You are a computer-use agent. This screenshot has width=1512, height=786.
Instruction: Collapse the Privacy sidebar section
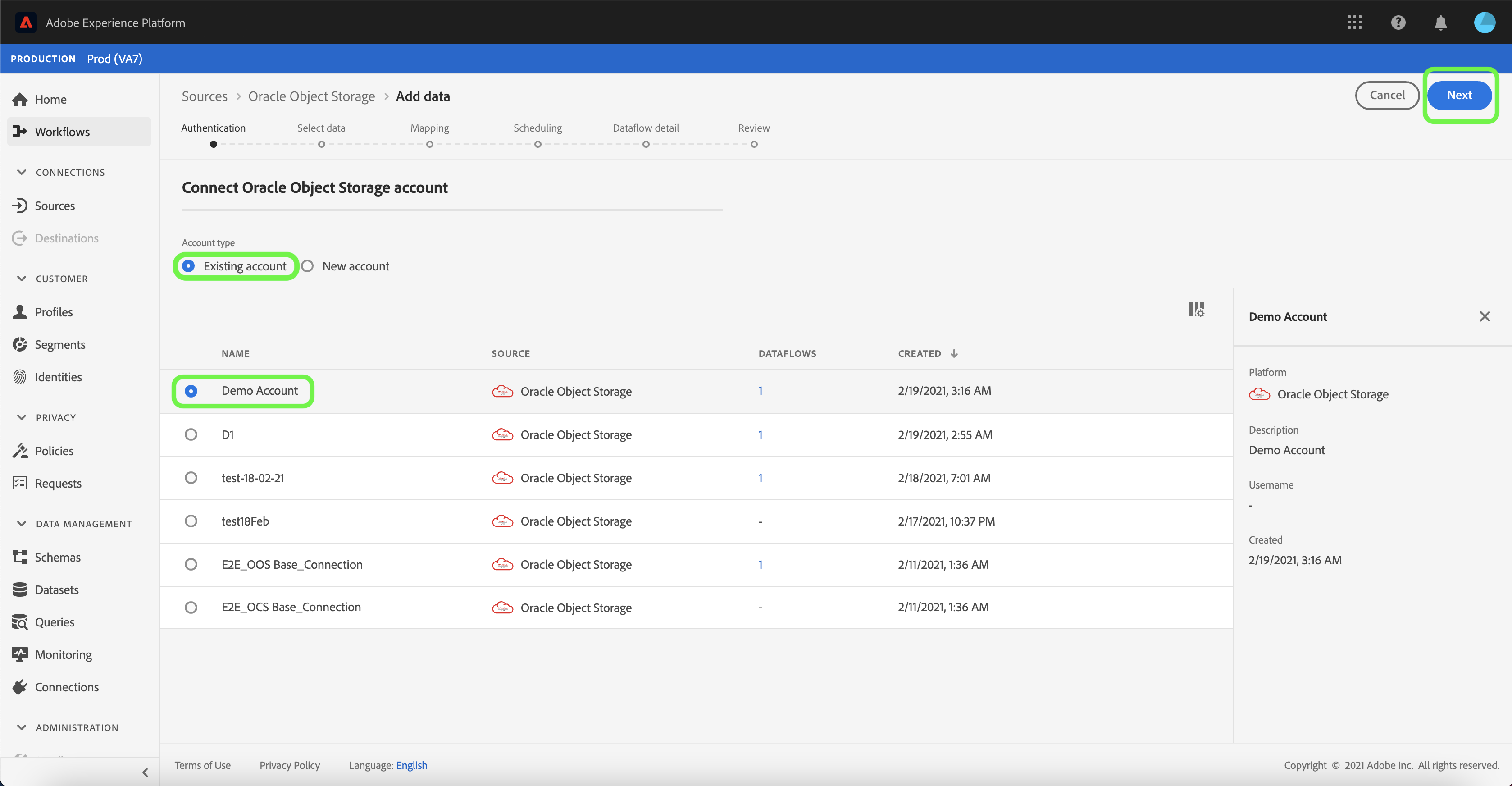(22, 417)
